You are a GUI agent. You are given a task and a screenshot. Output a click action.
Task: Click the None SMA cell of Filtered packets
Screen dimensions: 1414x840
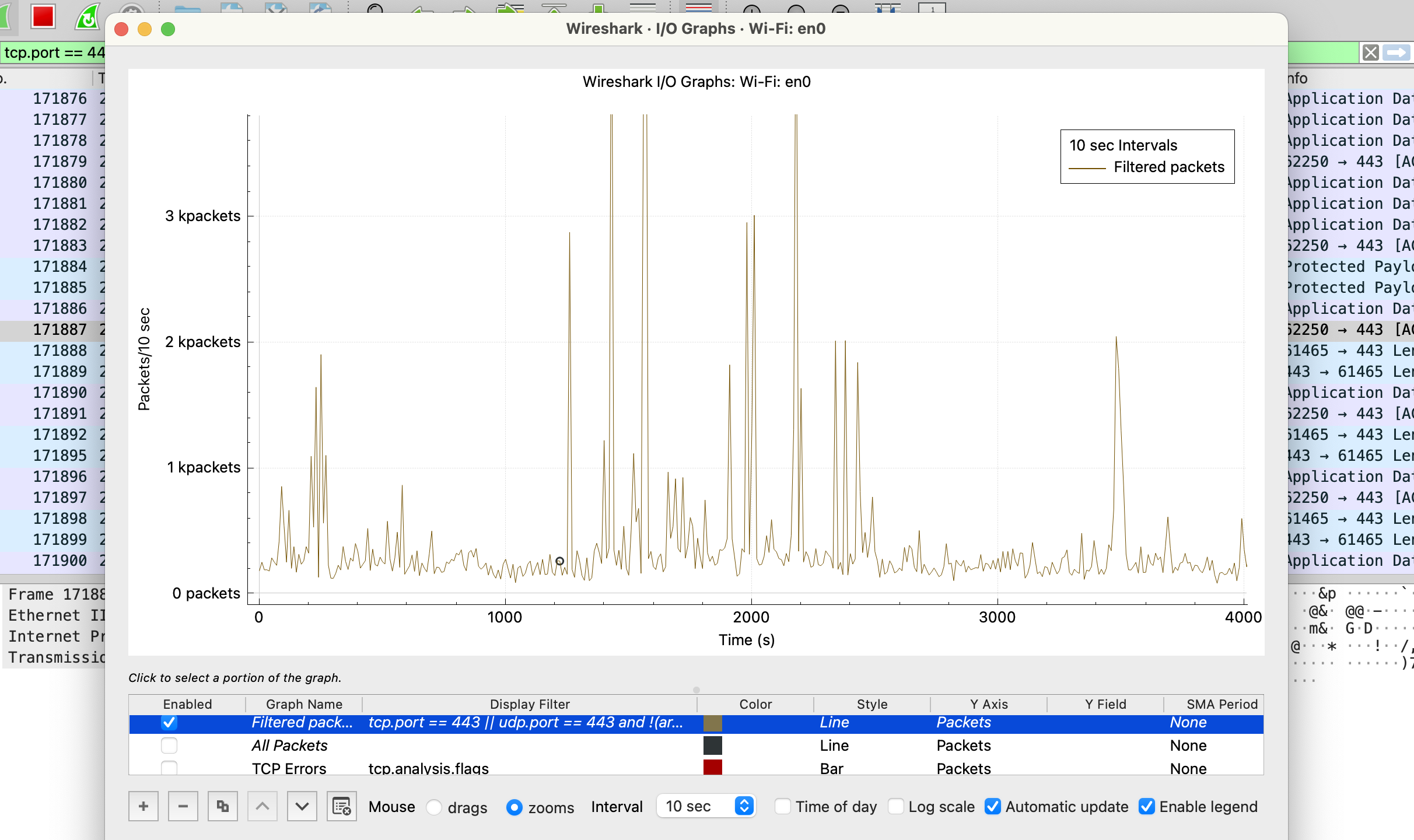click(x=1188, y=722)
